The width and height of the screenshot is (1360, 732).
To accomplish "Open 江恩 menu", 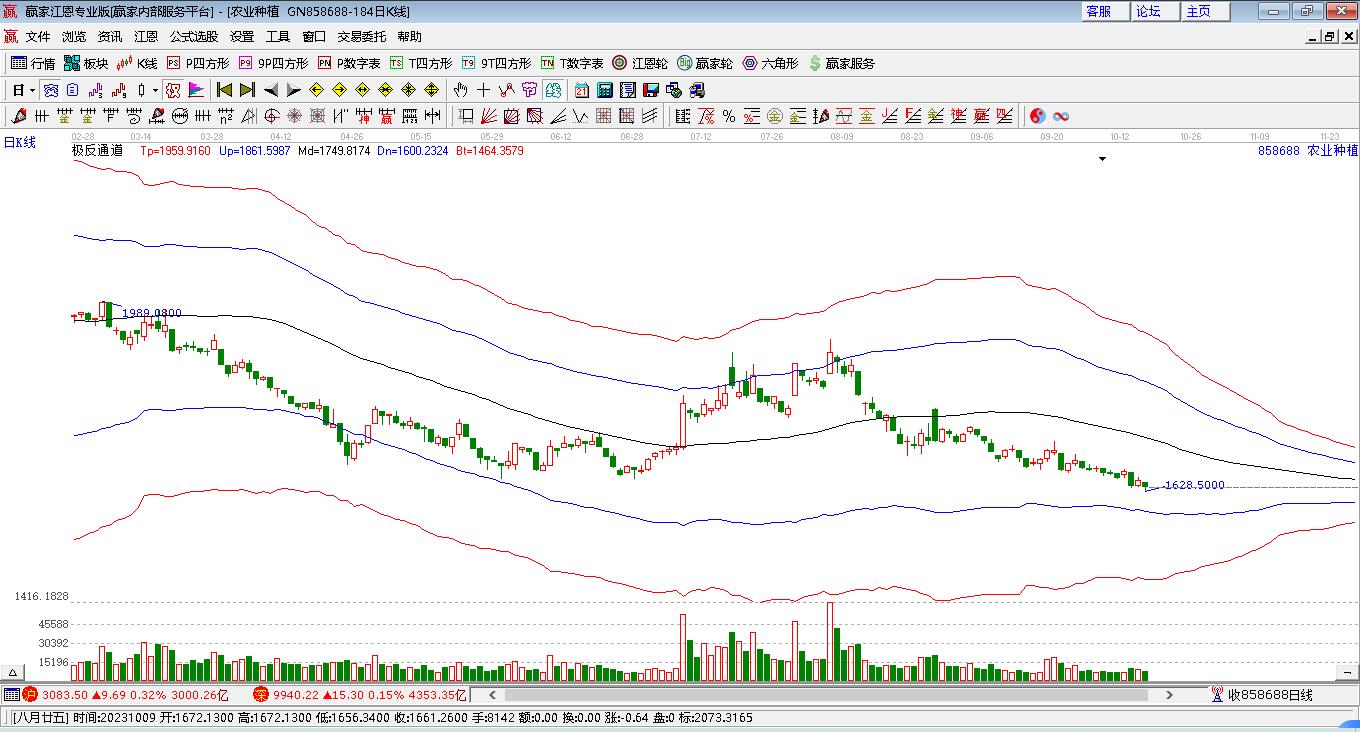I will point(146,36).
